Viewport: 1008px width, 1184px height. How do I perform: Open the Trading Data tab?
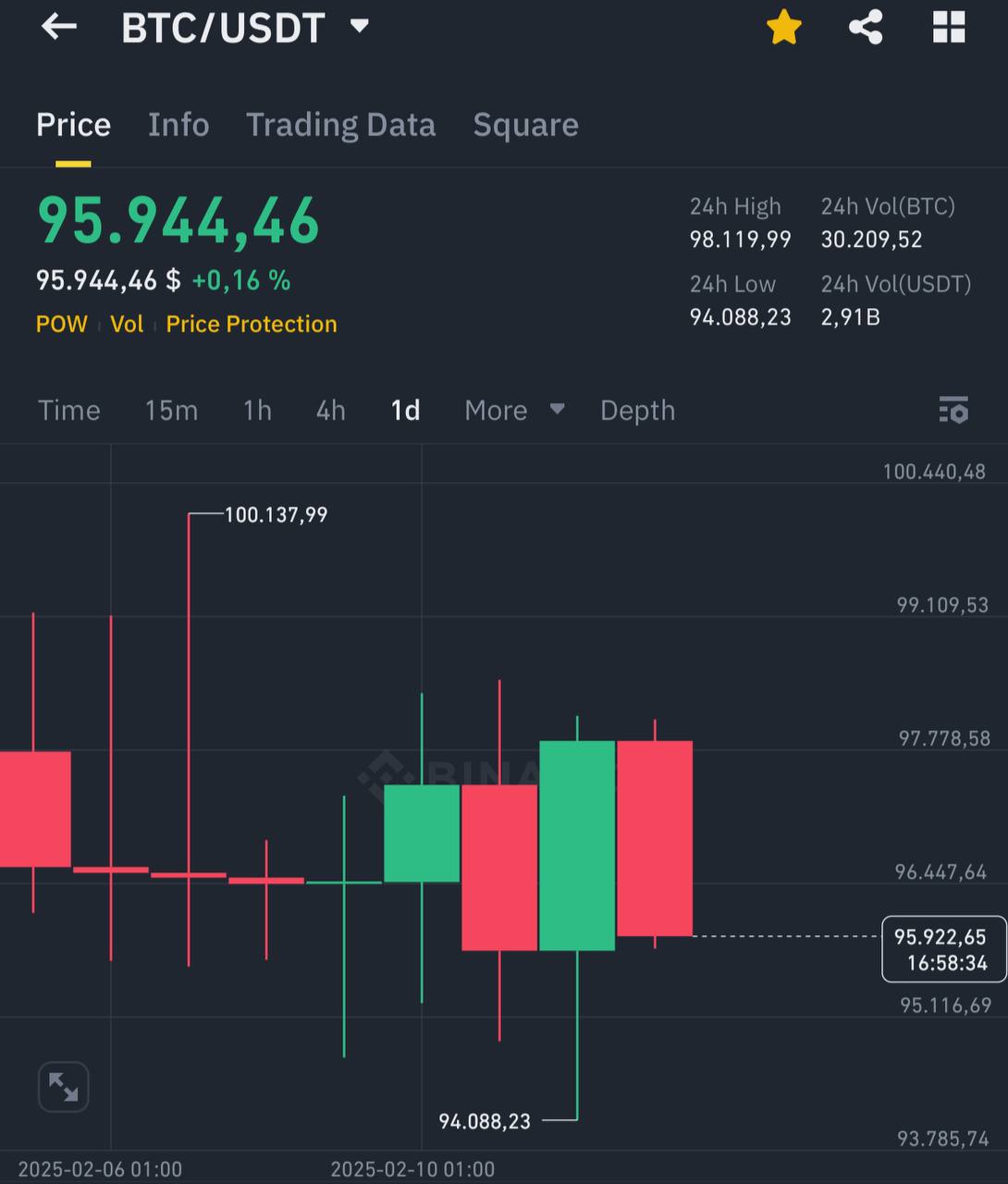340,125
